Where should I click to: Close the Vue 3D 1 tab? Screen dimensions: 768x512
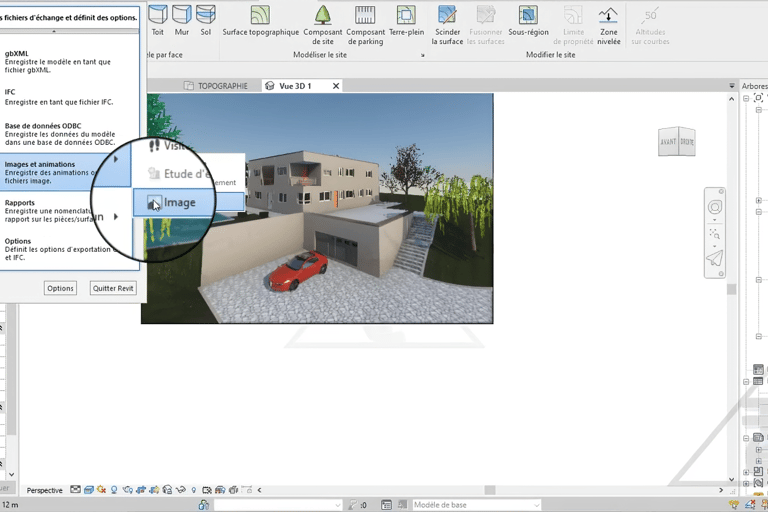[336, 86]
